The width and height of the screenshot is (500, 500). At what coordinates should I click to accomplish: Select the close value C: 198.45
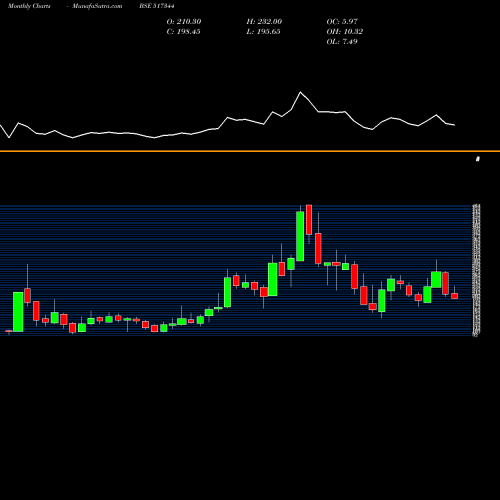coord(183,32)
